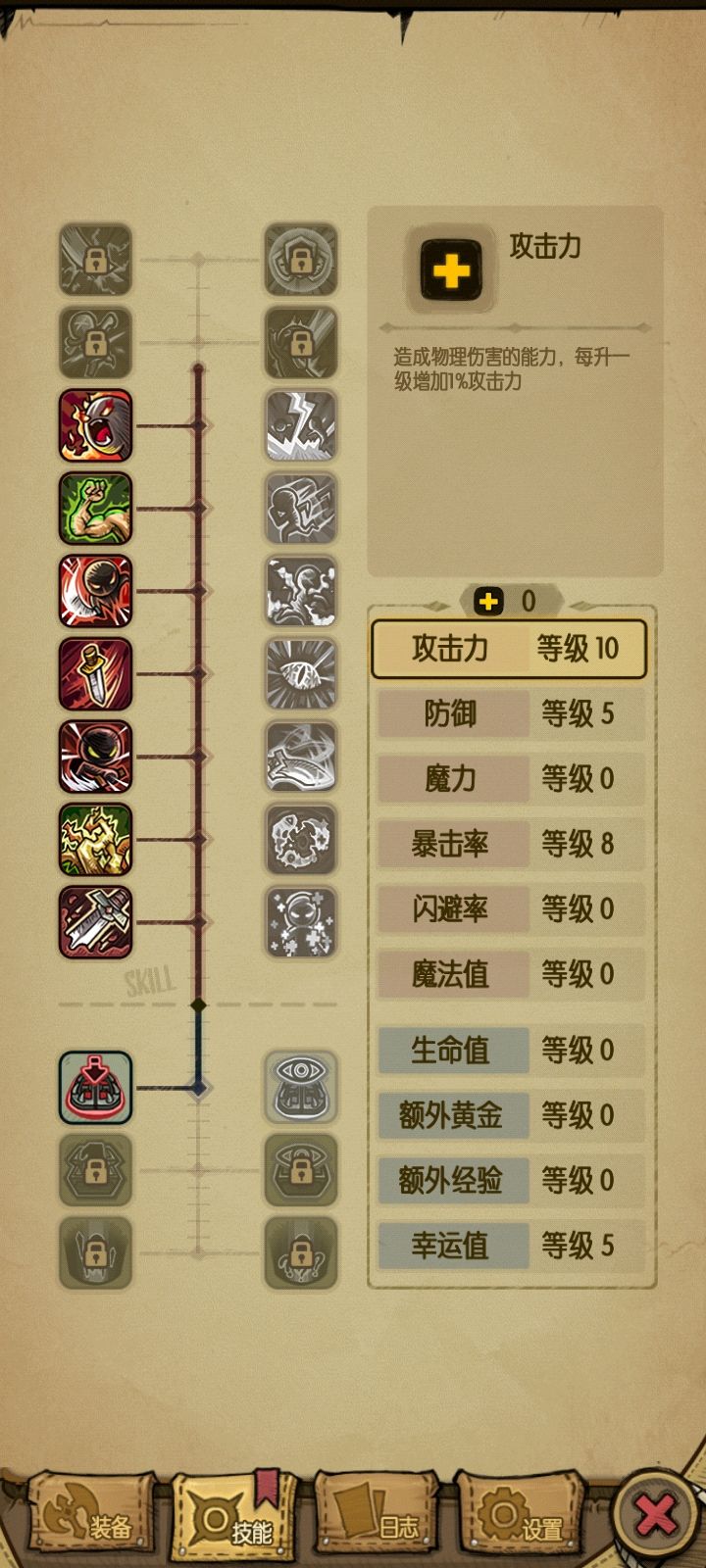Viewport: 706px width, 1568px height.
Task: Select the top-left locked skill slot
Action: click(x=95, y=260)
